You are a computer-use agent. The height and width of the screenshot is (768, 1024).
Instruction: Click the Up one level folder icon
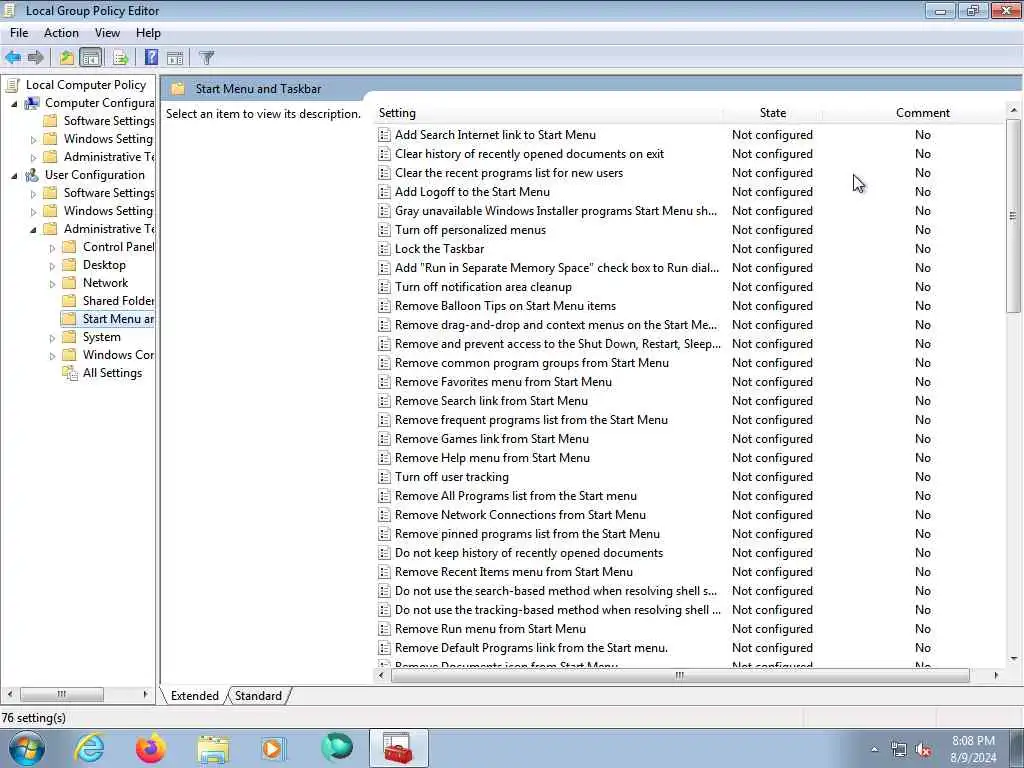coord(67,57)
